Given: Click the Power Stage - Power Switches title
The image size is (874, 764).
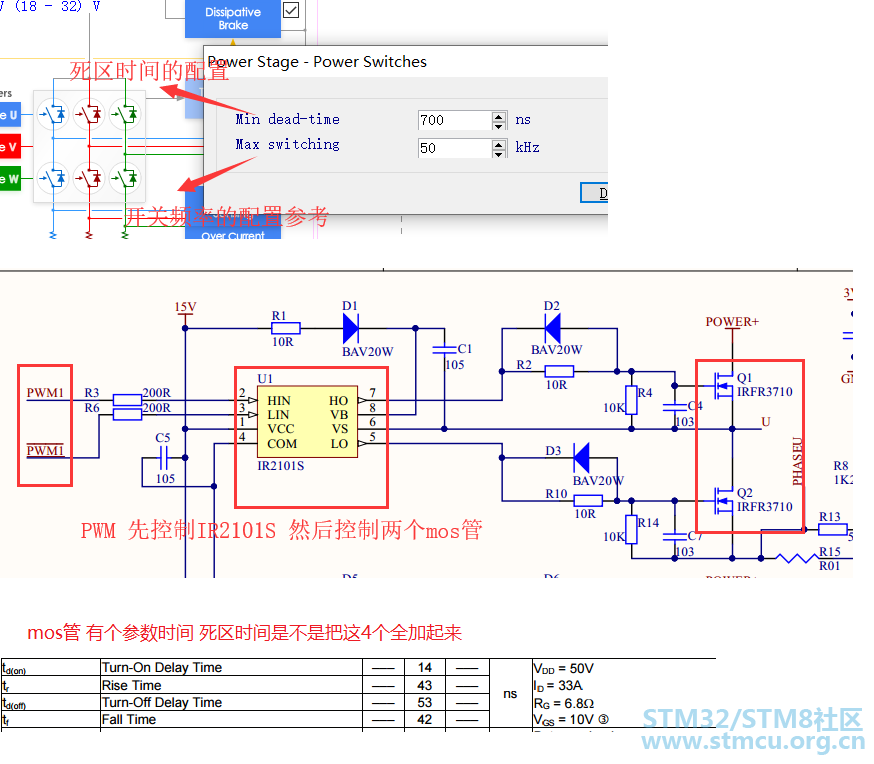Looking at the screenshot, I should pos(317,61).
